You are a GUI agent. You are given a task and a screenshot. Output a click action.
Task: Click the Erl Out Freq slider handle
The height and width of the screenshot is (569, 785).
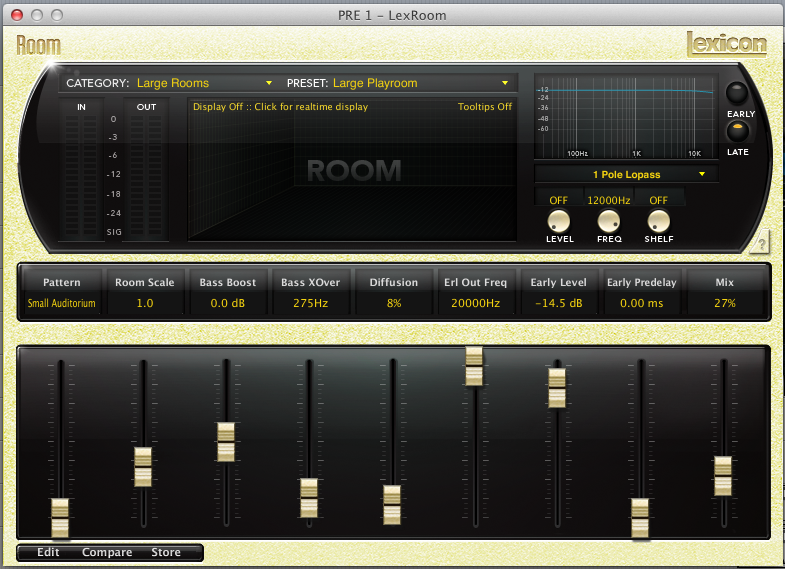tap(474, 366)
